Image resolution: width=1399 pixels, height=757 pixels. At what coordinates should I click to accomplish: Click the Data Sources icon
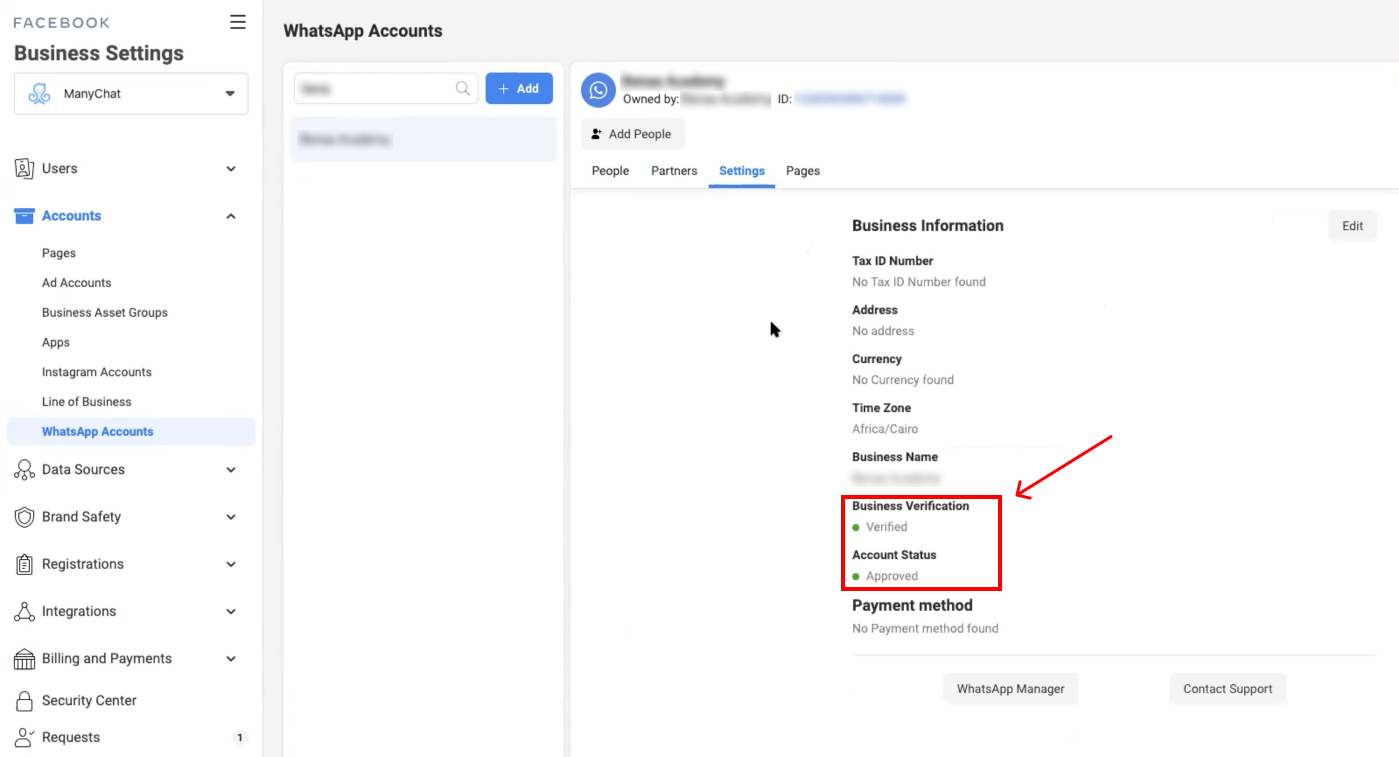(24, 469)
